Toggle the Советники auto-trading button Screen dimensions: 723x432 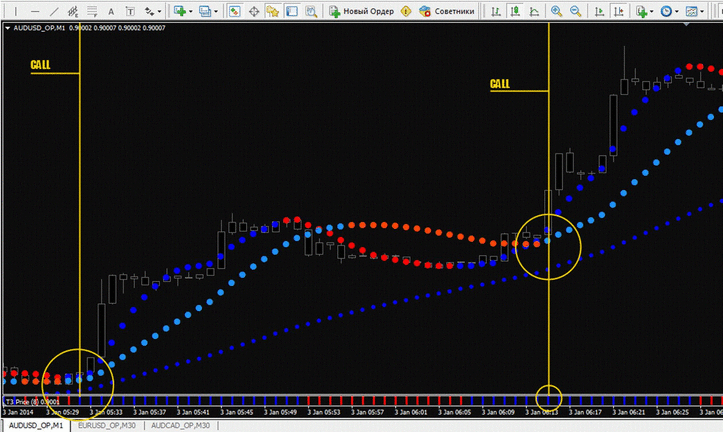point(446,11)
